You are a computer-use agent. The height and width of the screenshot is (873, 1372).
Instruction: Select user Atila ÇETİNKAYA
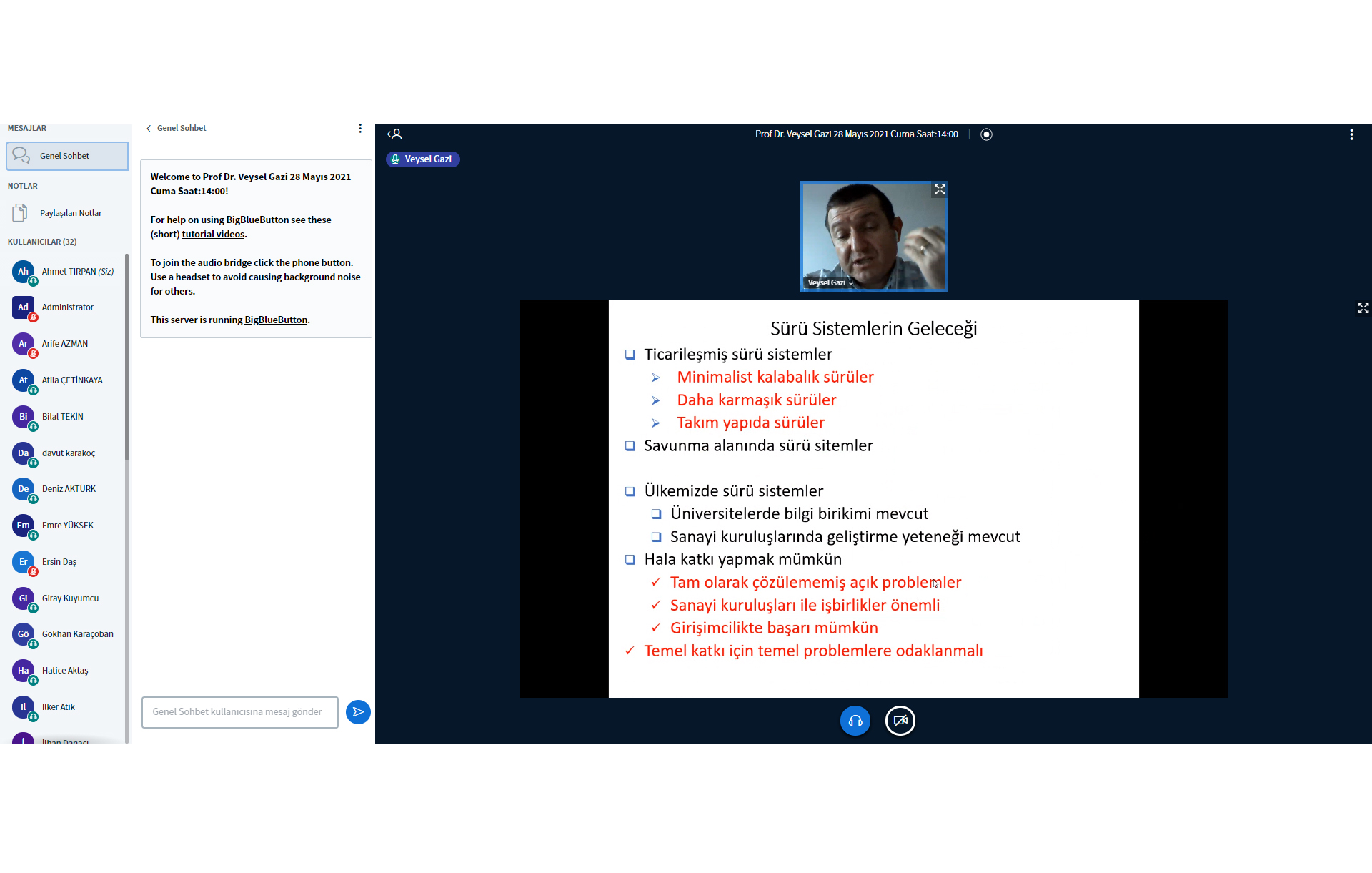point(66,380)
